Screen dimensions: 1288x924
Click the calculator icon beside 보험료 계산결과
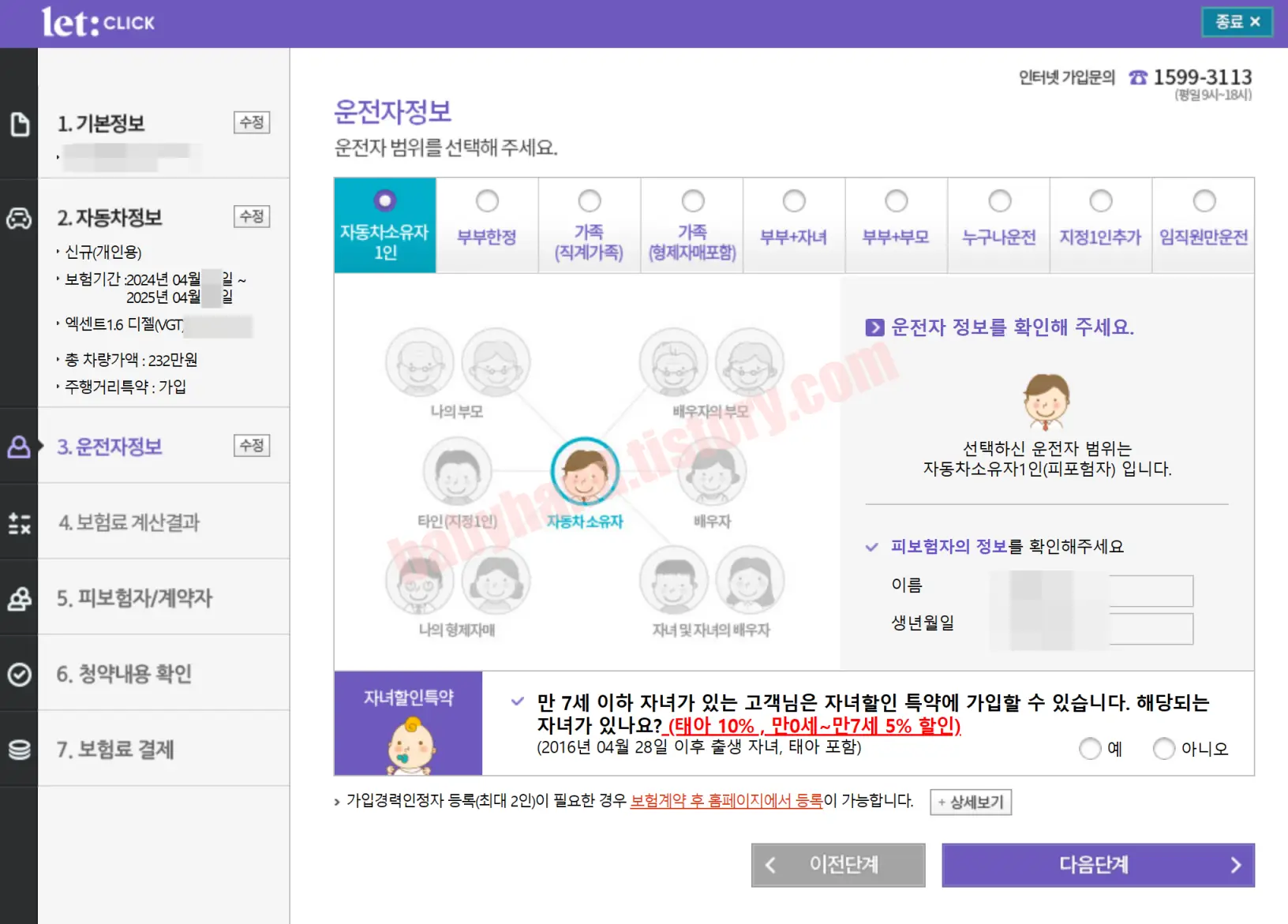pos(19,522)
